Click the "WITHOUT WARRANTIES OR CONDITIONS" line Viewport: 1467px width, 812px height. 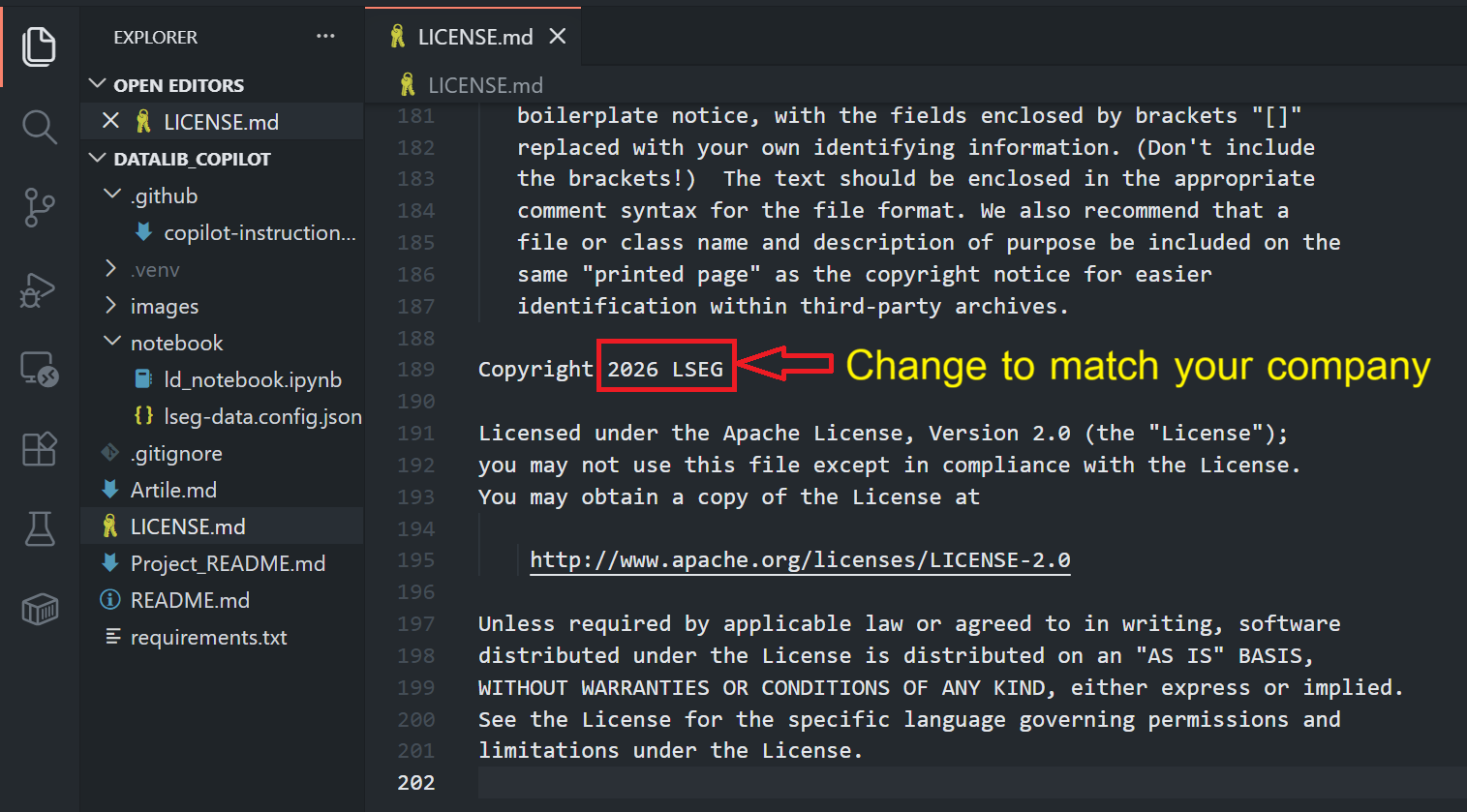[x=941, y=687]
